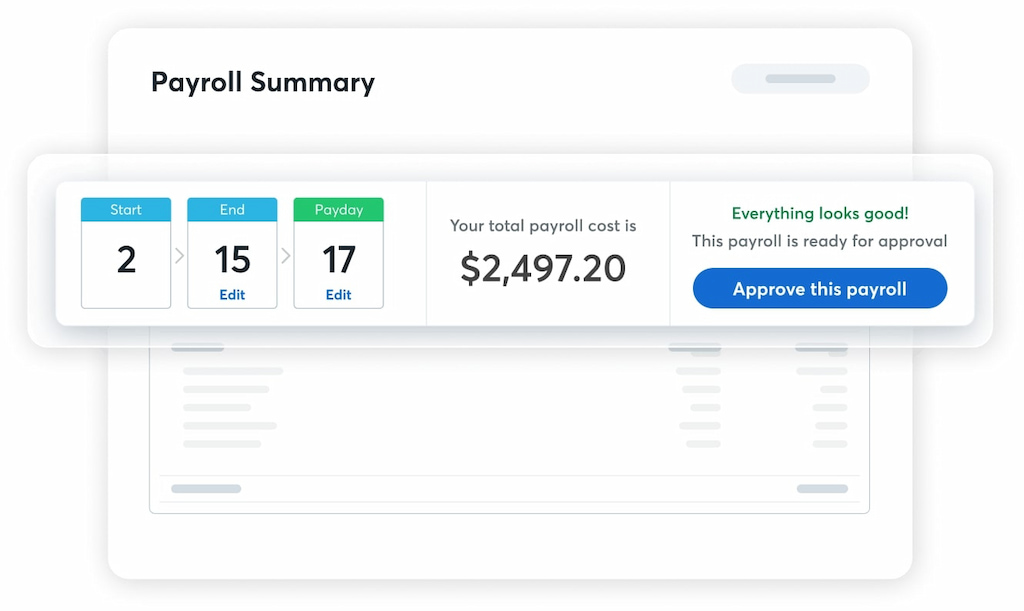
Task: Open the Start date card
Action: point(126,250)
